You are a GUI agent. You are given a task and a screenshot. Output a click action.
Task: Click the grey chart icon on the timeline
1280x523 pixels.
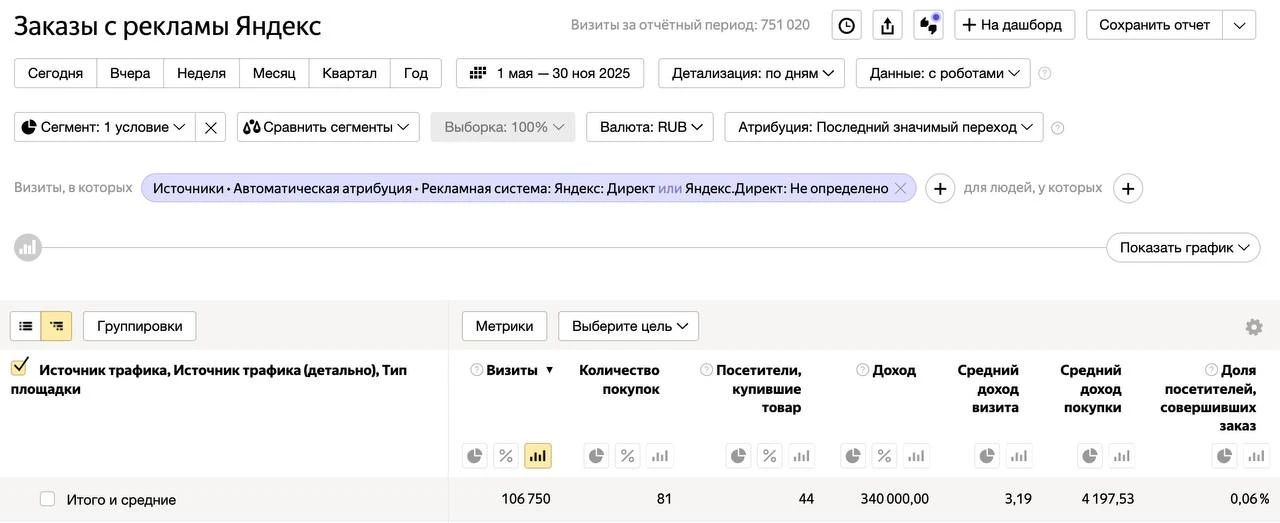coord(28,247)
